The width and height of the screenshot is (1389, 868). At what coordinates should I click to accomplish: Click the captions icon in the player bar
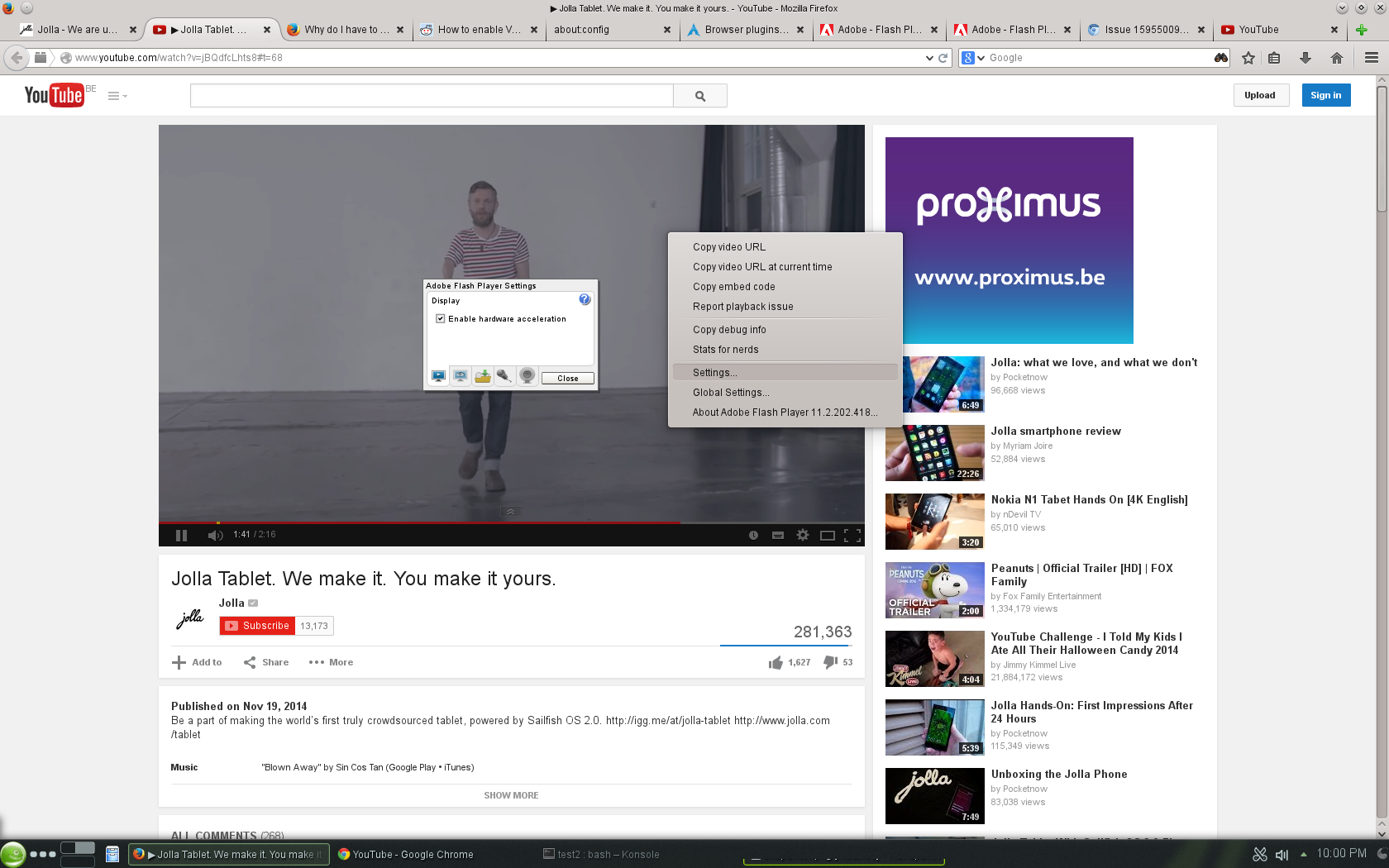click(777, 536)
